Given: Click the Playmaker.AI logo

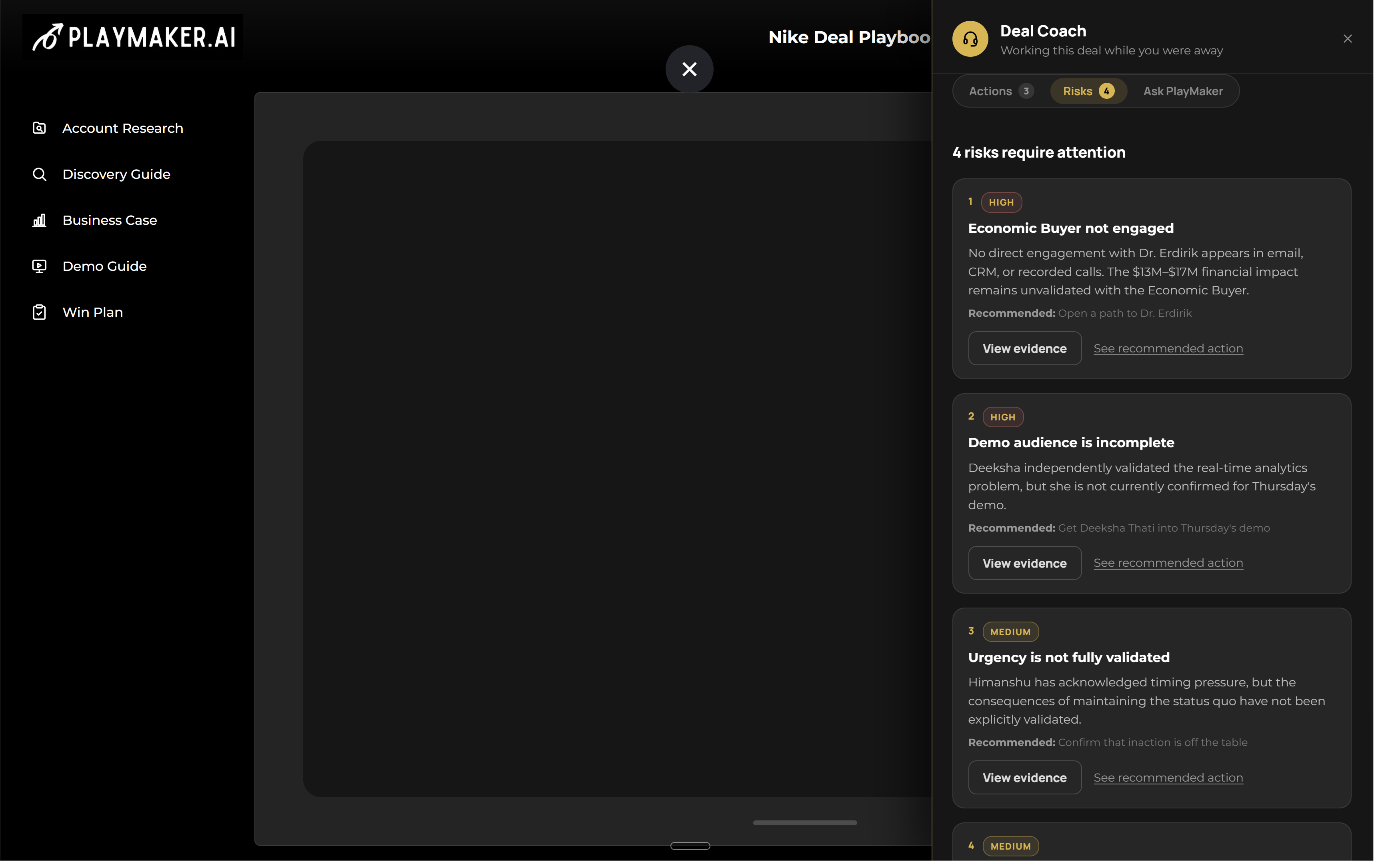Looking at the screenshot, I should 133,38.
